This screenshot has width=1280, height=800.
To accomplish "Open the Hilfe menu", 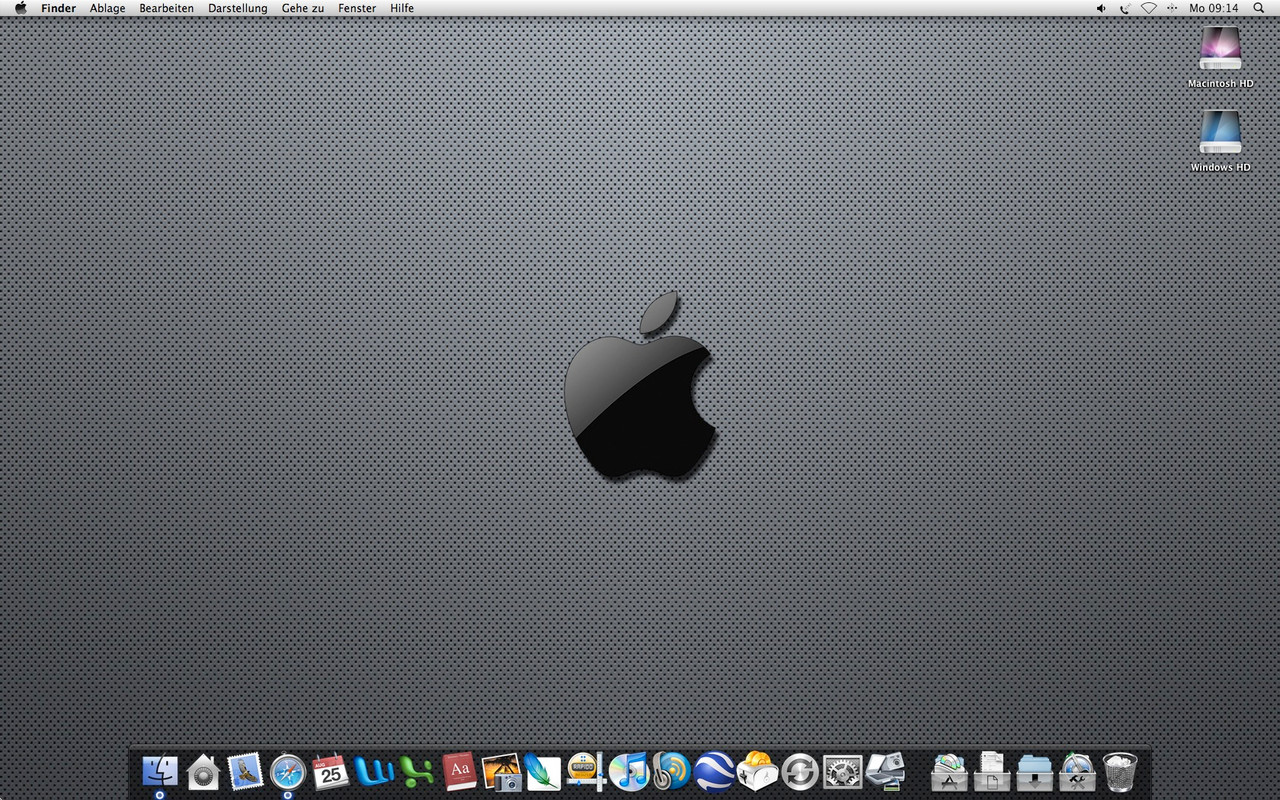I will click(x=402, y=8).
